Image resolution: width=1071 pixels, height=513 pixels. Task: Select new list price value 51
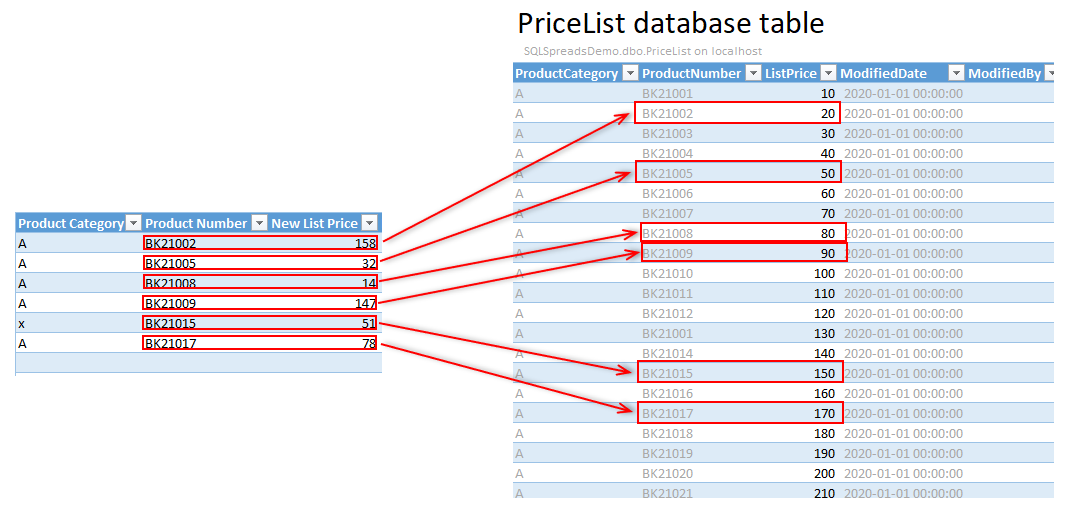370,322
